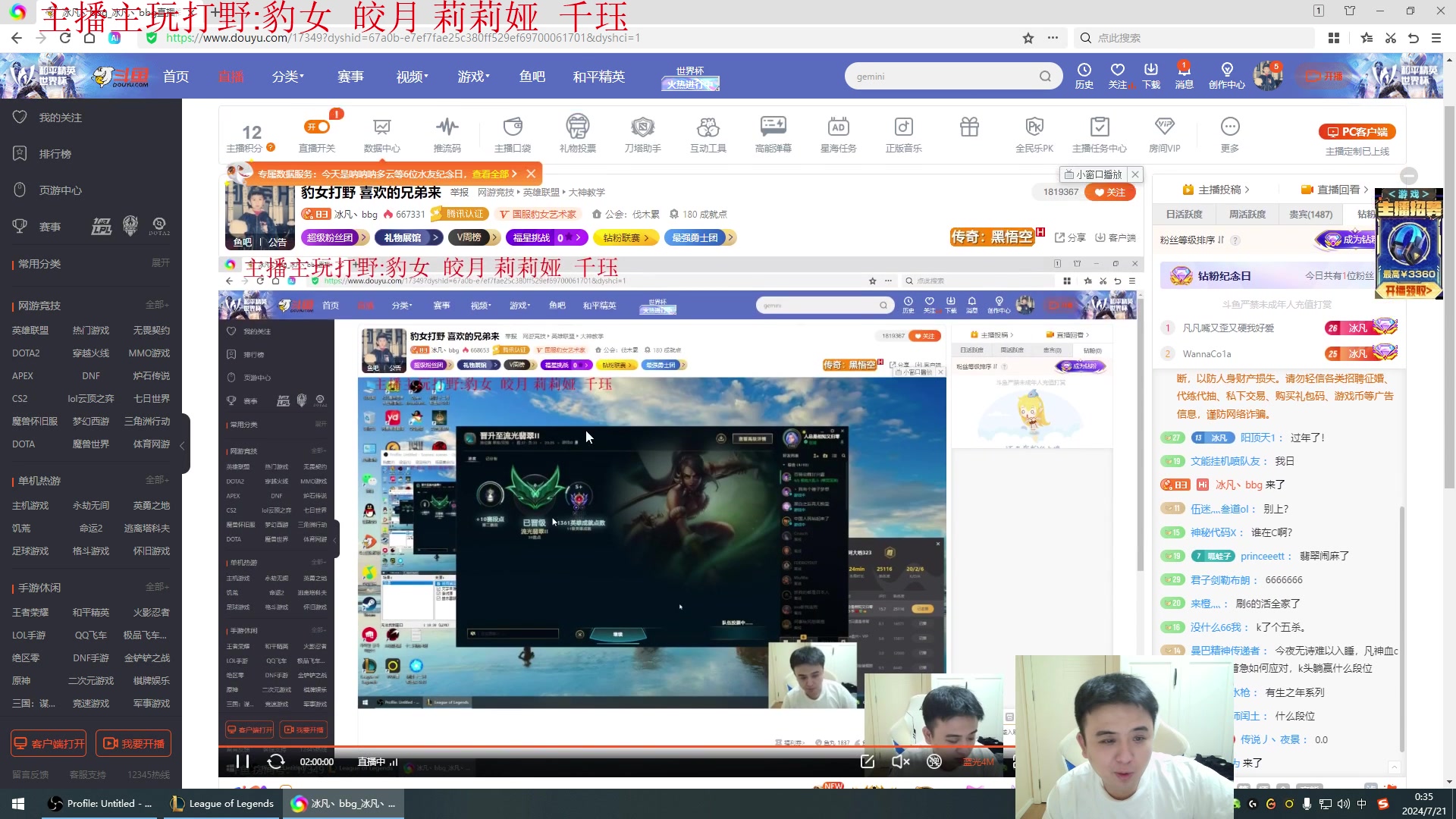This screenshot has width=1456, height=819.
Task: Close the orange data service banner
Action: pos(531,174)
